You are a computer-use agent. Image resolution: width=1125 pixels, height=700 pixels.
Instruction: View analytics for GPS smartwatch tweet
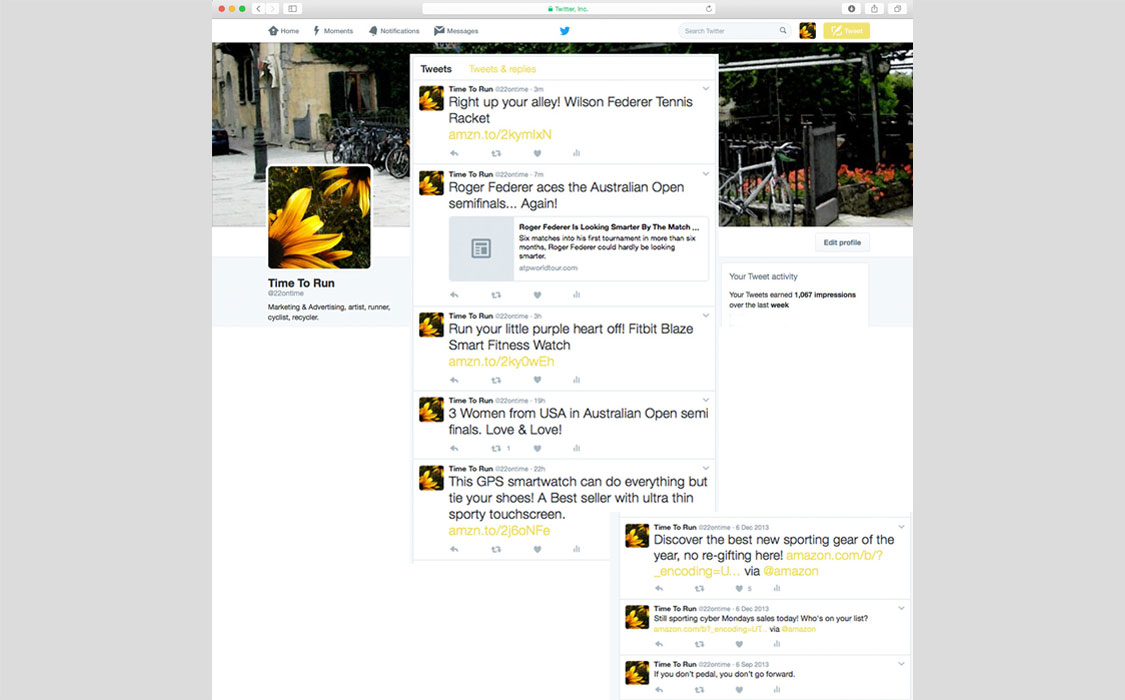576,549
